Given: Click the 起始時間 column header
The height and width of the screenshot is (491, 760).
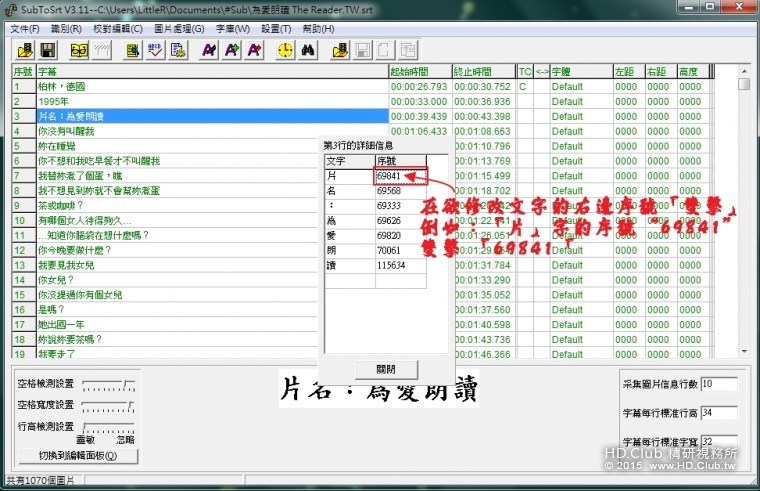Looking at the screenshot, I should pos(420,72).
